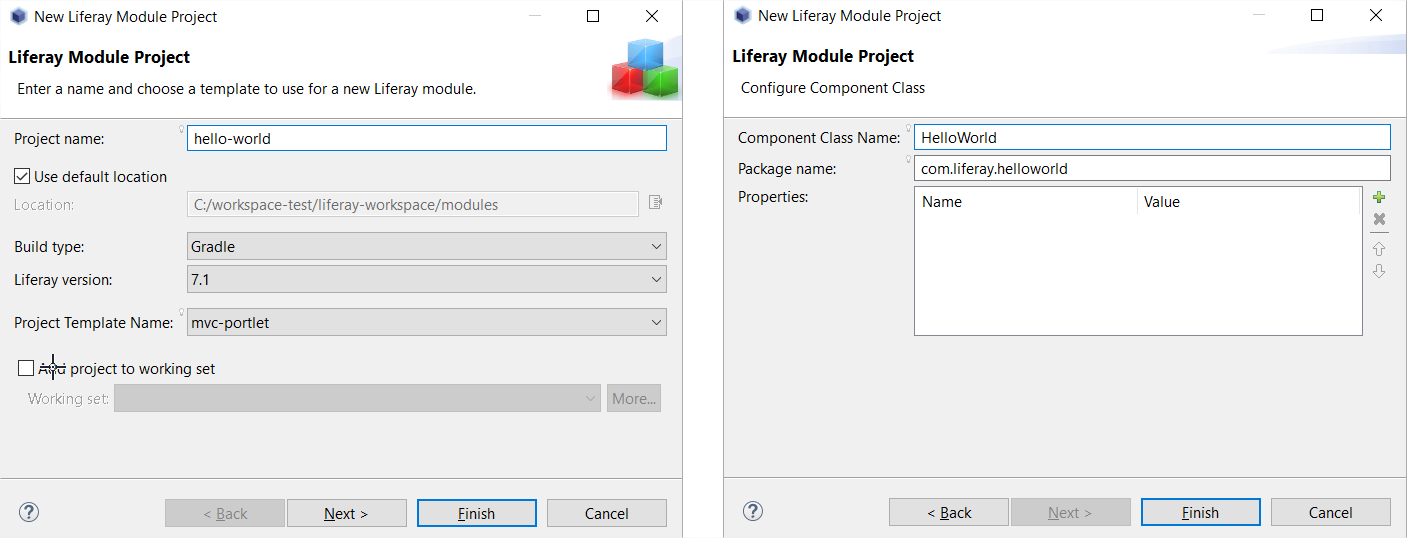Enable Add project to working set checkbox
Image resolution: width=1407 pixels, height=538 pixels.
pyautogui.click(x=26, y=368)
